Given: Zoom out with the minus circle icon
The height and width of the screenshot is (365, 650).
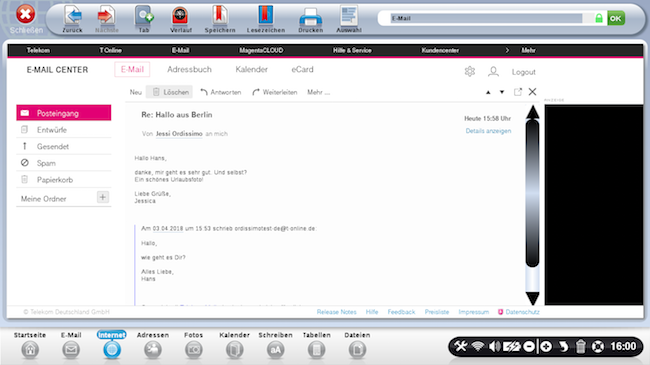Looking at the screenshot, I should tap(529, 346).
